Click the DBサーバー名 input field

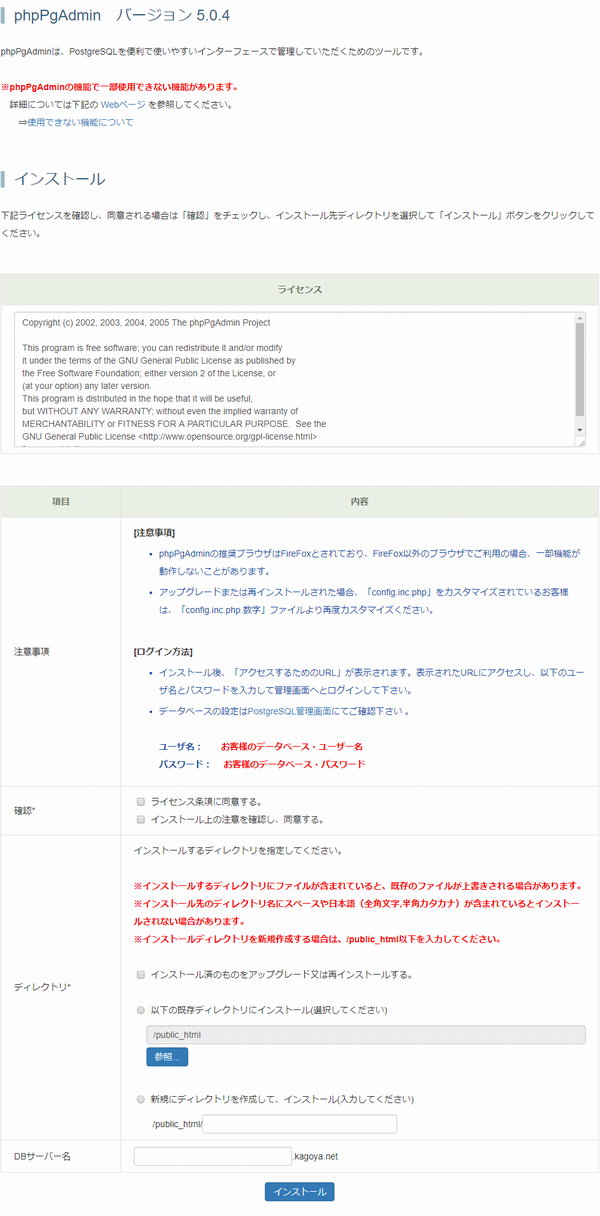212,1156
